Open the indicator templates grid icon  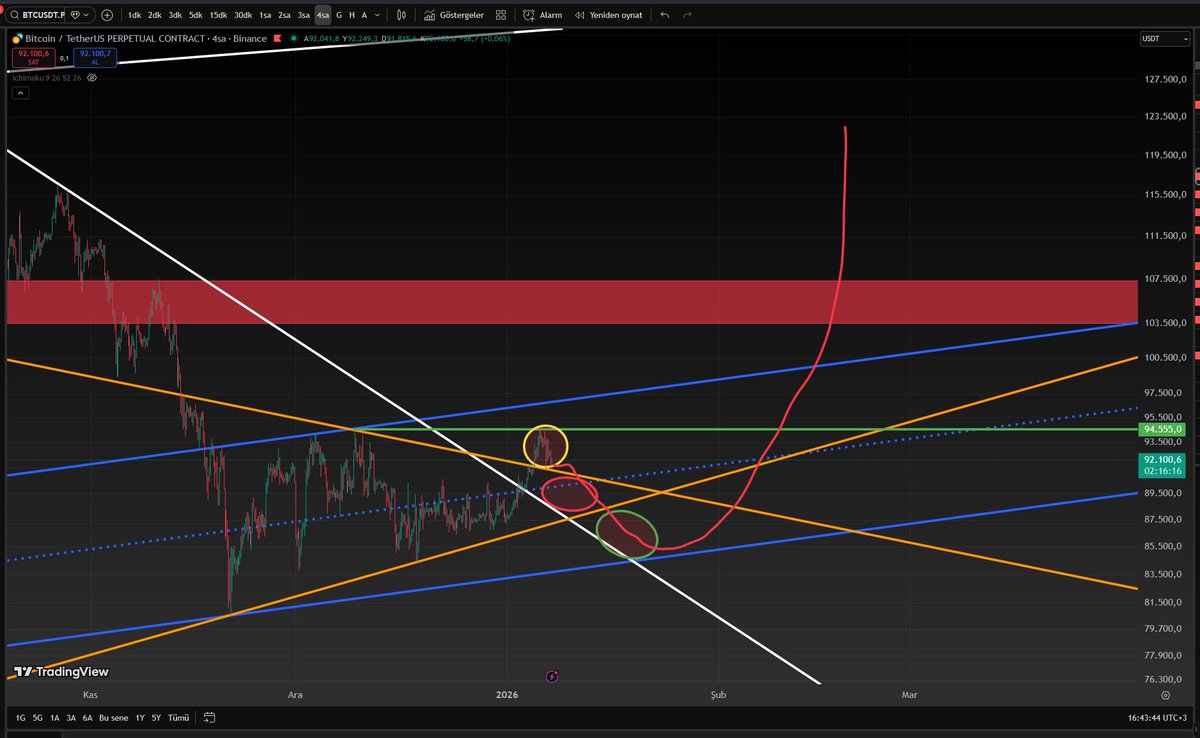coord(500,15)
